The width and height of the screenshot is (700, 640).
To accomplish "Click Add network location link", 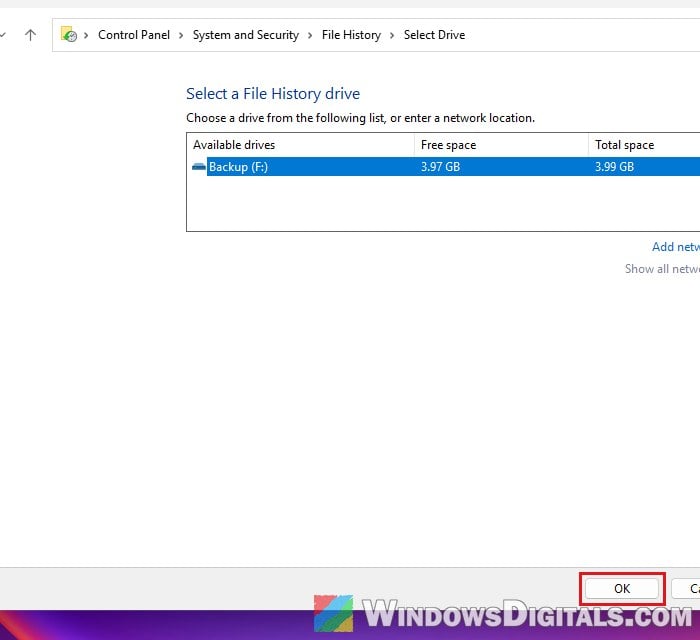I will 676,247.
